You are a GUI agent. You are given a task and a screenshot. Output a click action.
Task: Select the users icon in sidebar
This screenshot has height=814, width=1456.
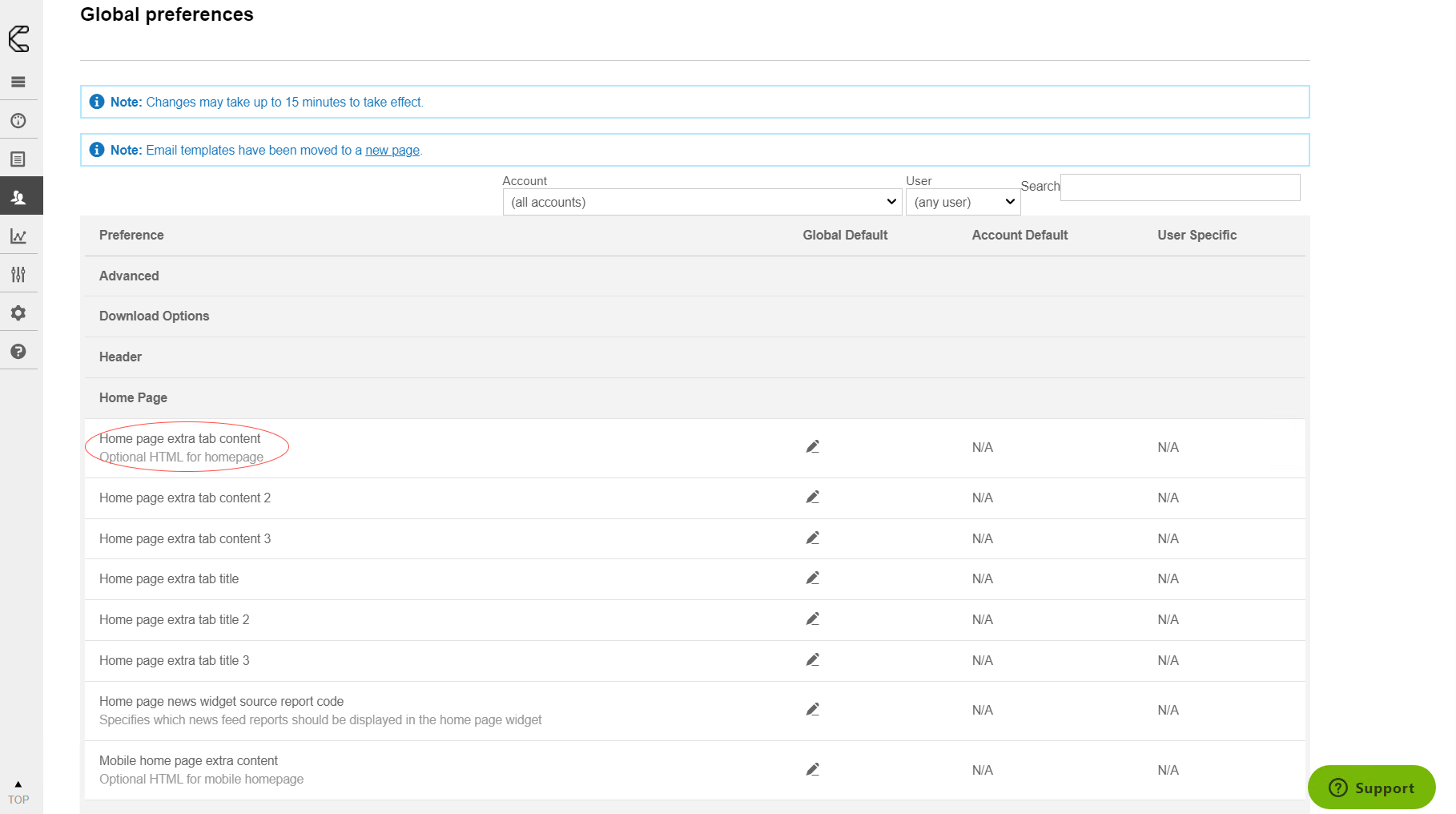coord(18,197)
